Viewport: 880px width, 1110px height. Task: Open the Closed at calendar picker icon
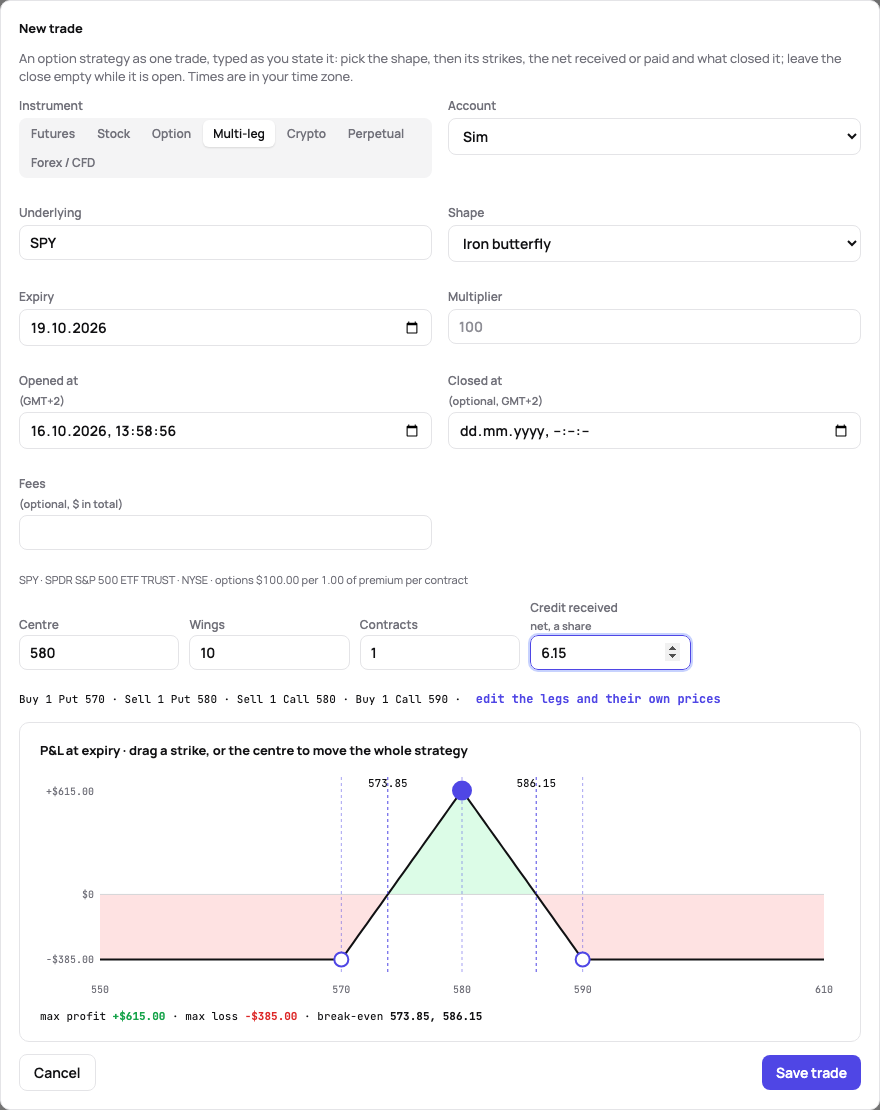[841, 431]
